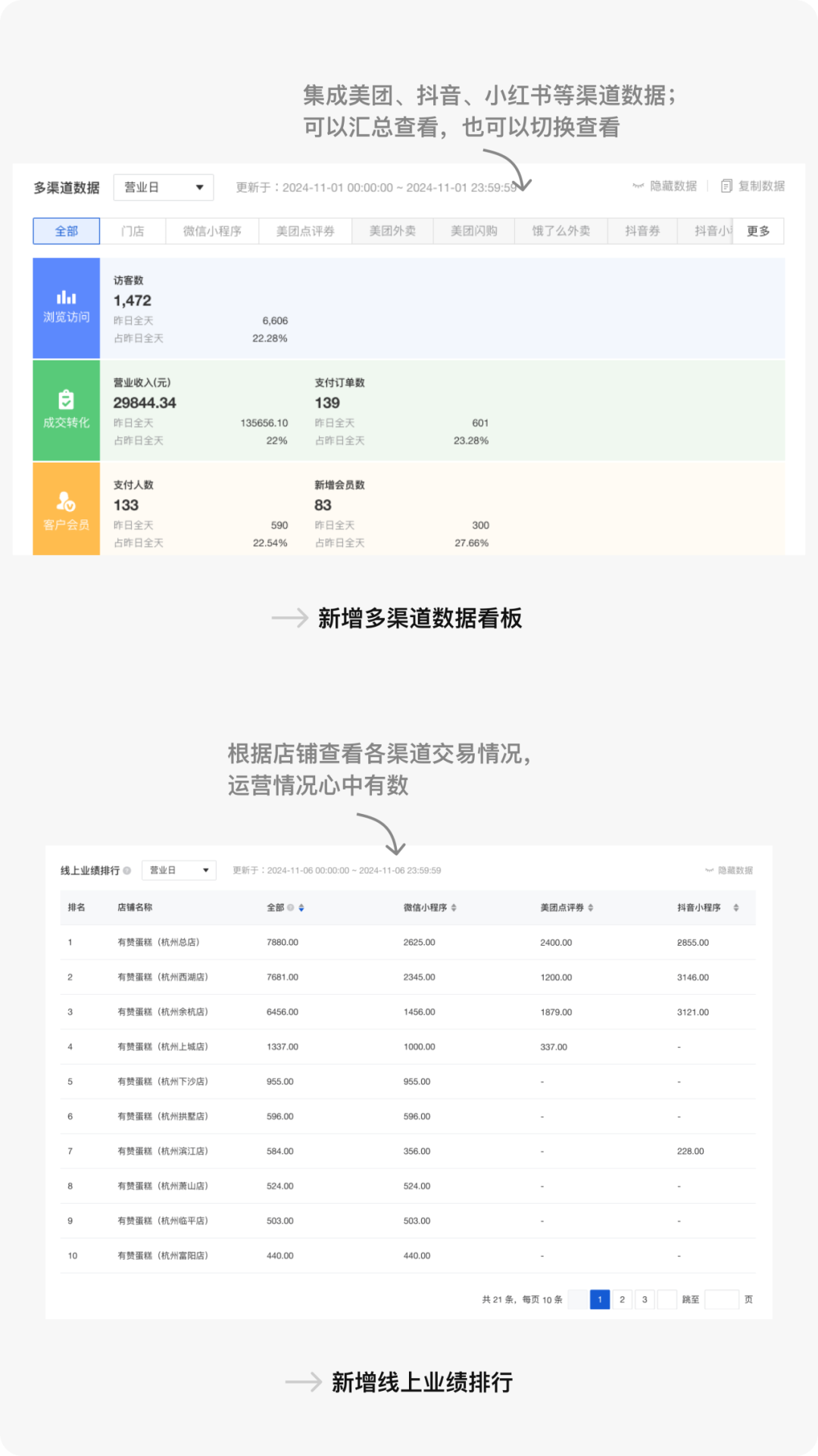Image resolution: width=818 pixels, height=1456 pixels.
Task: Select the 微信小程序 channel tab
Action: pyautogui.click(x=212, y=231)
